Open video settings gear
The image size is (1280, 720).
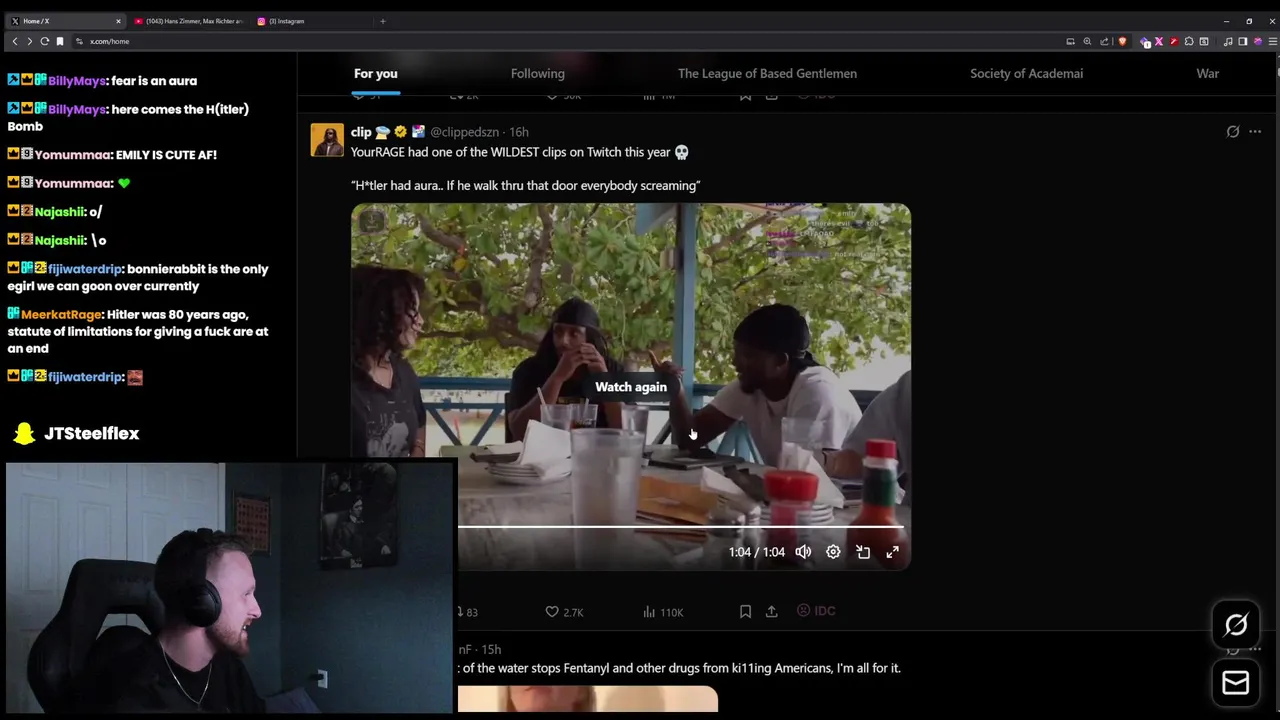click(x=833, y=552)
